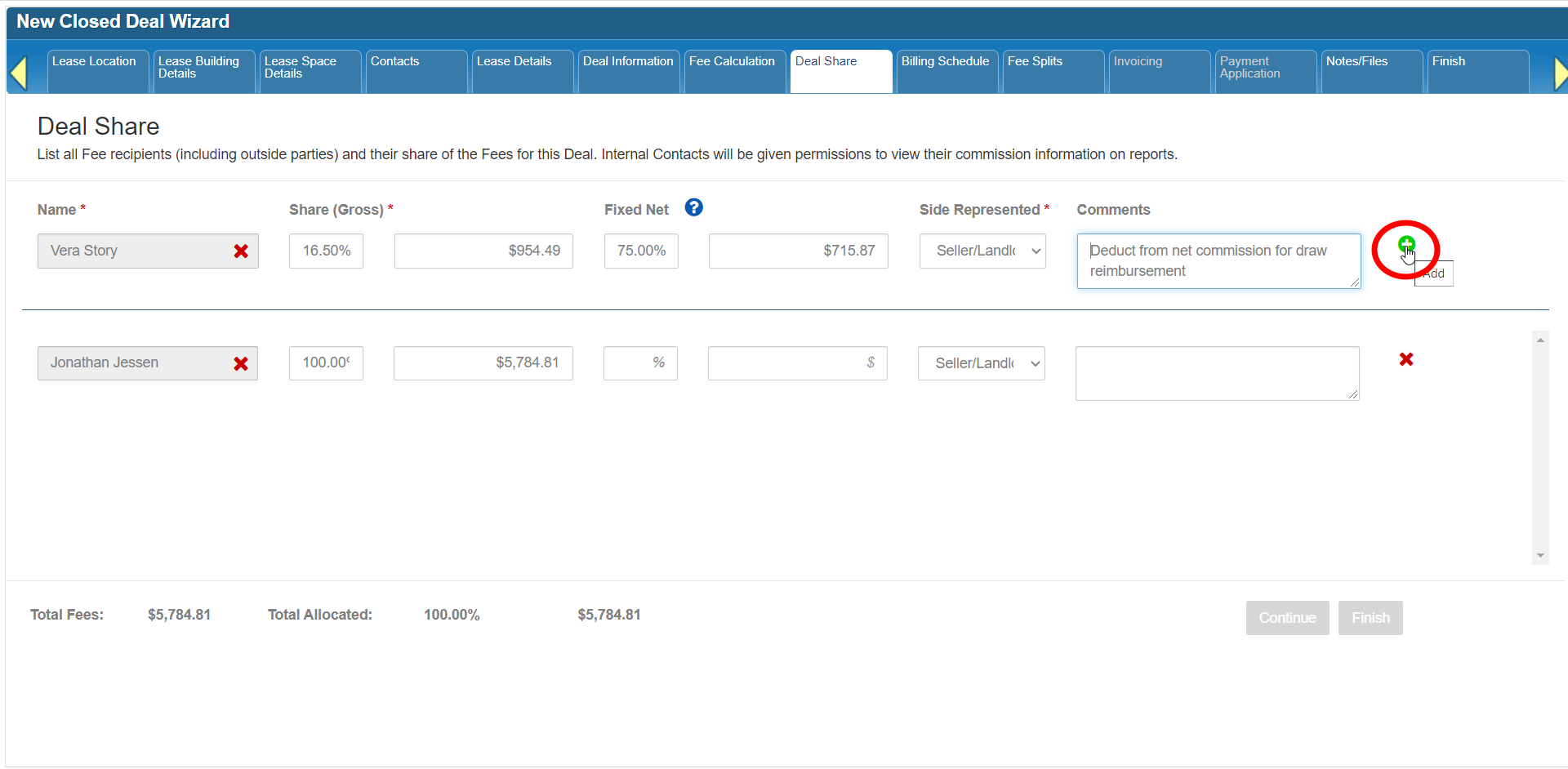The image size is (1568, 769).
Task: Open the Fixed Net help question mark
Action: coord(693,208)
